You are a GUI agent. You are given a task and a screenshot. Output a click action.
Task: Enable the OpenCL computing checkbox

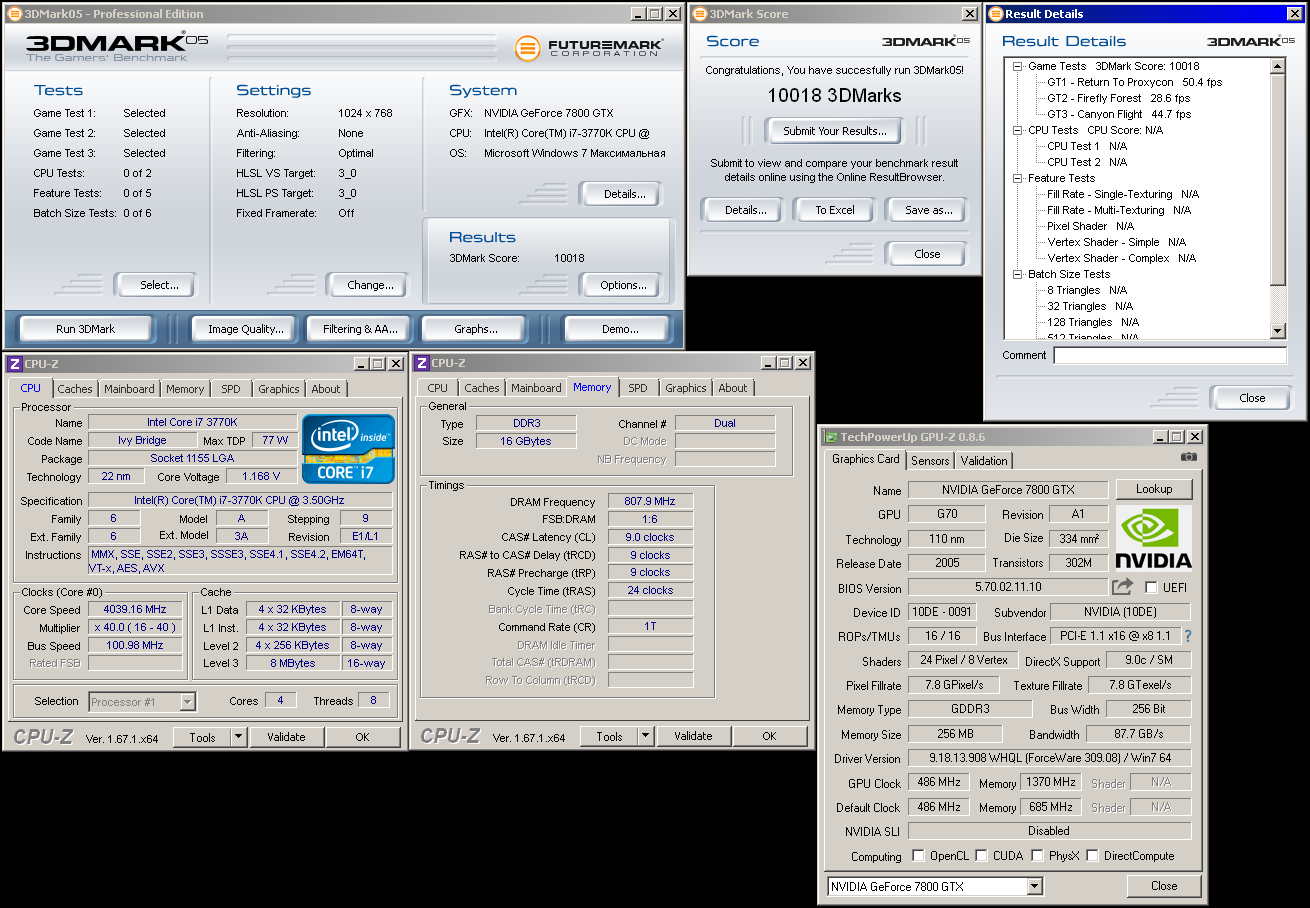pos(918,856)
